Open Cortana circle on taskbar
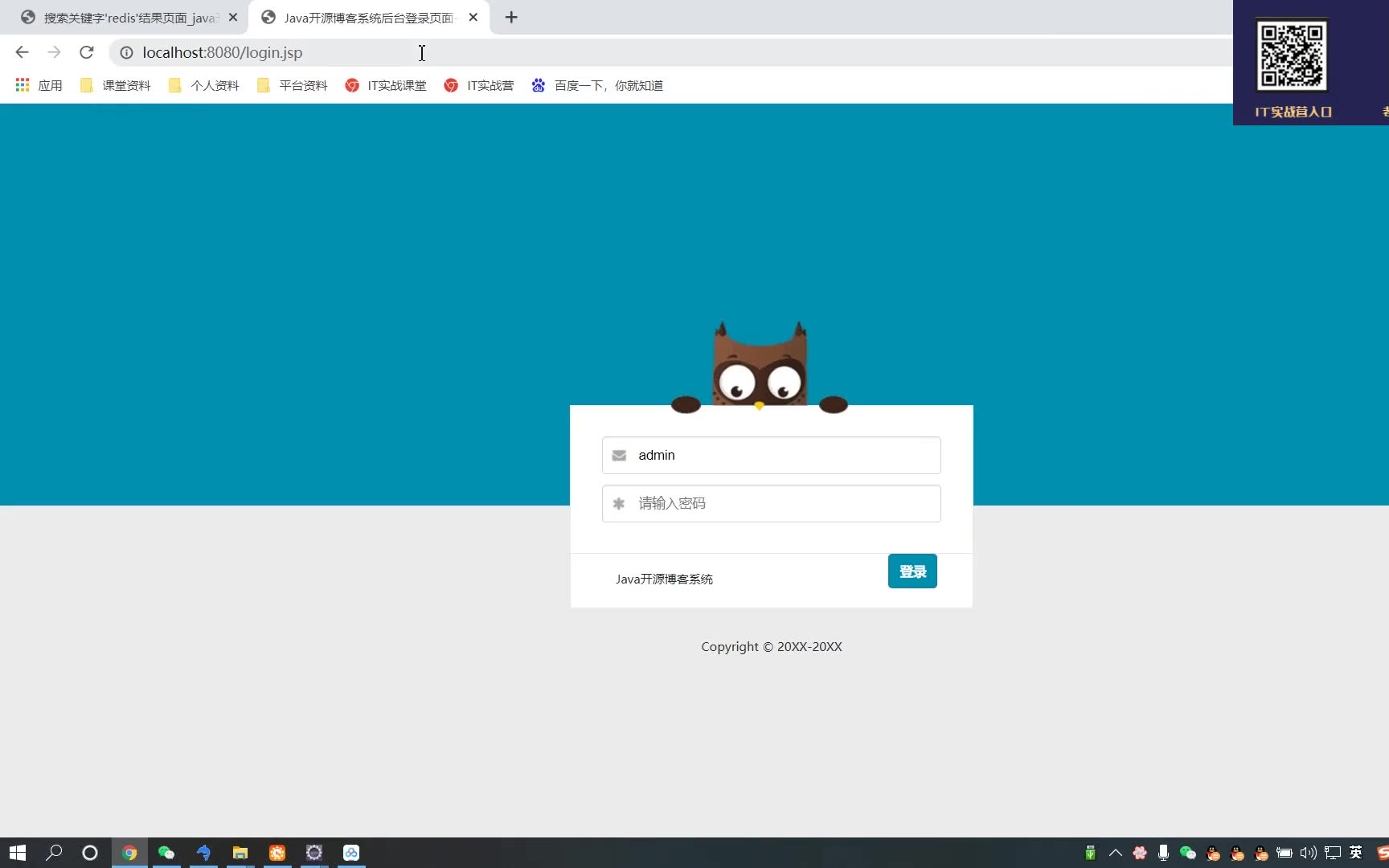 90,853
